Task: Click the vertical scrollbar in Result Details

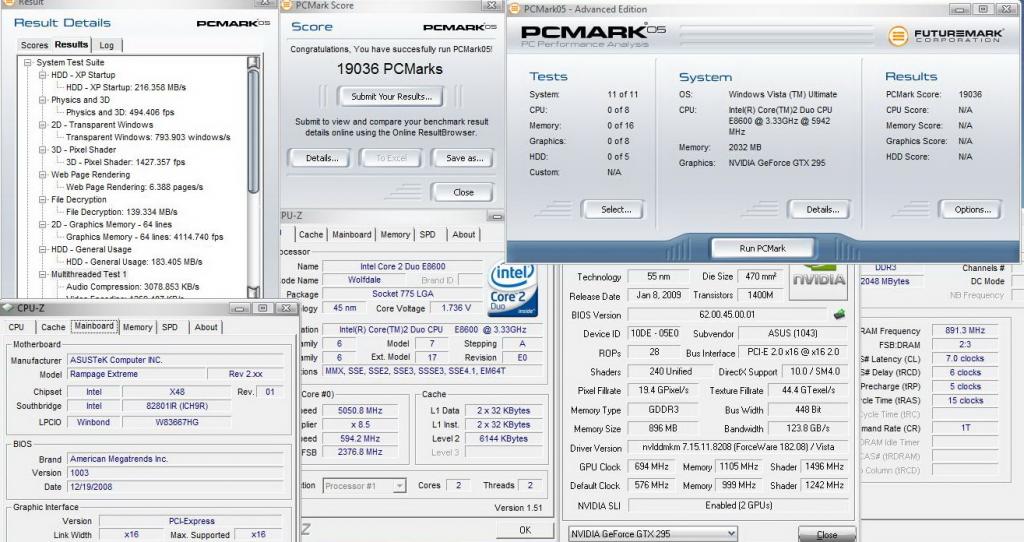Action: pos(253,176)
